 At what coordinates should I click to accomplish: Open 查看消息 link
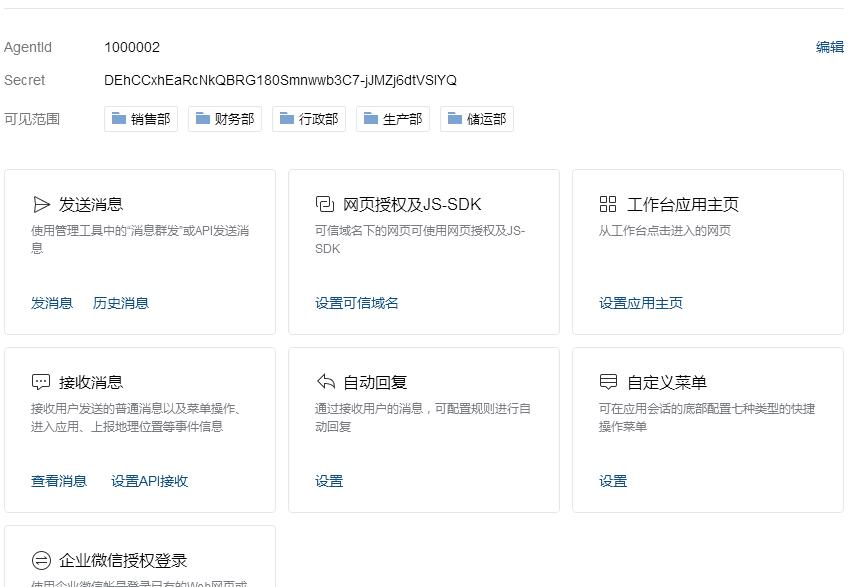point(59,481)
